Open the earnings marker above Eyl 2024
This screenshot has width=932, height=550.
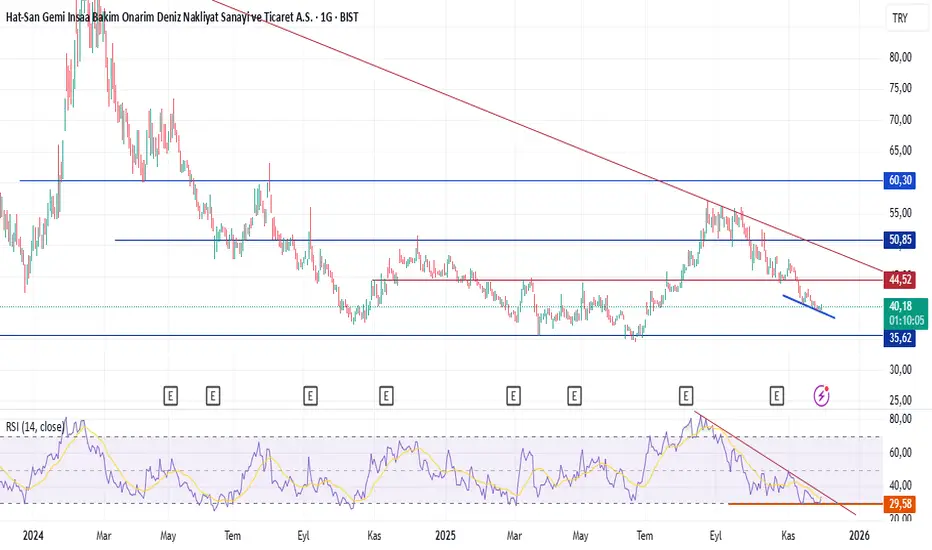pos(310,395)
